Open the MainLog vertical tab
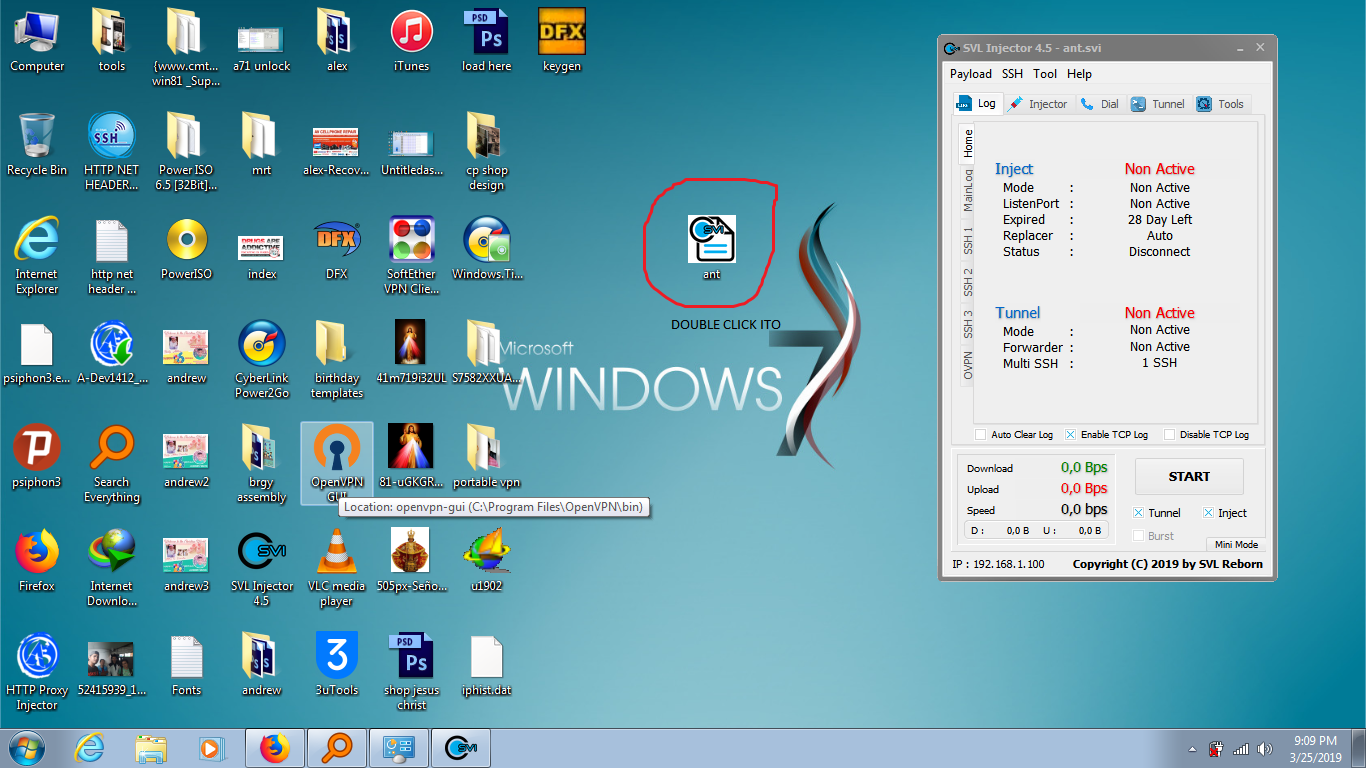Screen dimensions: 1366x768 coord(967,190)
